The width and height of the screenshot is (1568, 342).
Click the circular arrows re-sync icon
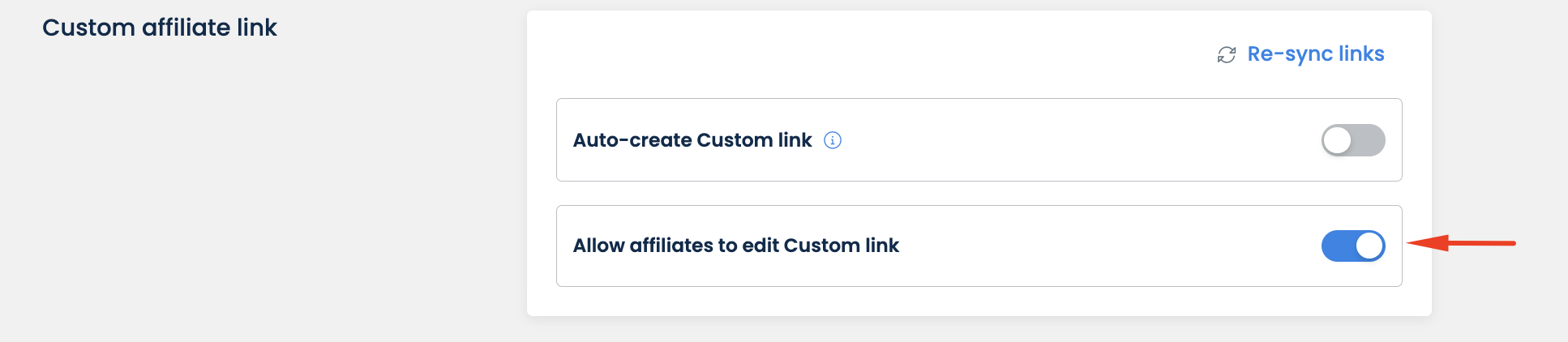point(1226,54)
